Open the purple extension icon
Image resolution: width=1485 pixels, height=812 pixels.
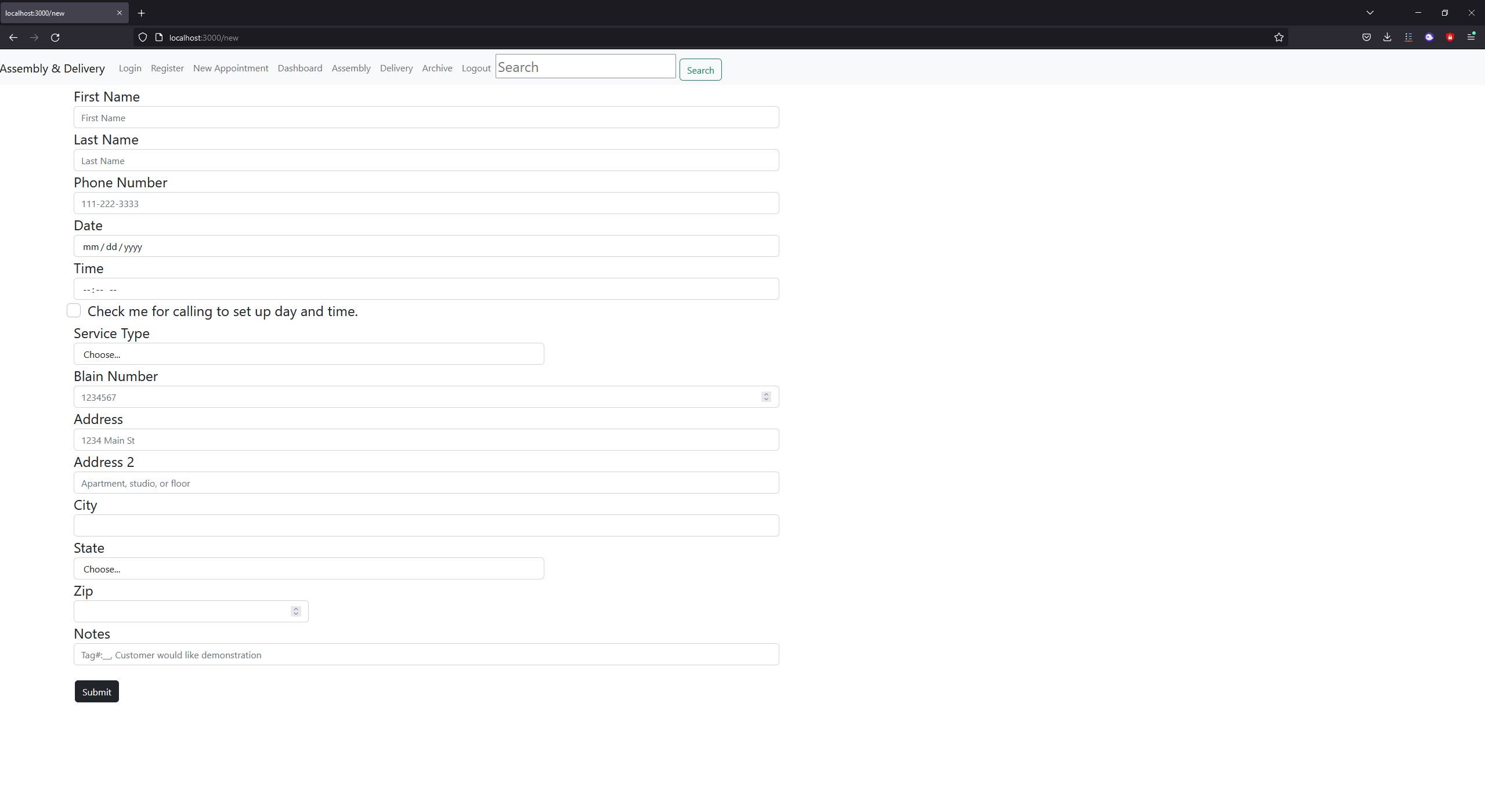tap(1429, 37)
